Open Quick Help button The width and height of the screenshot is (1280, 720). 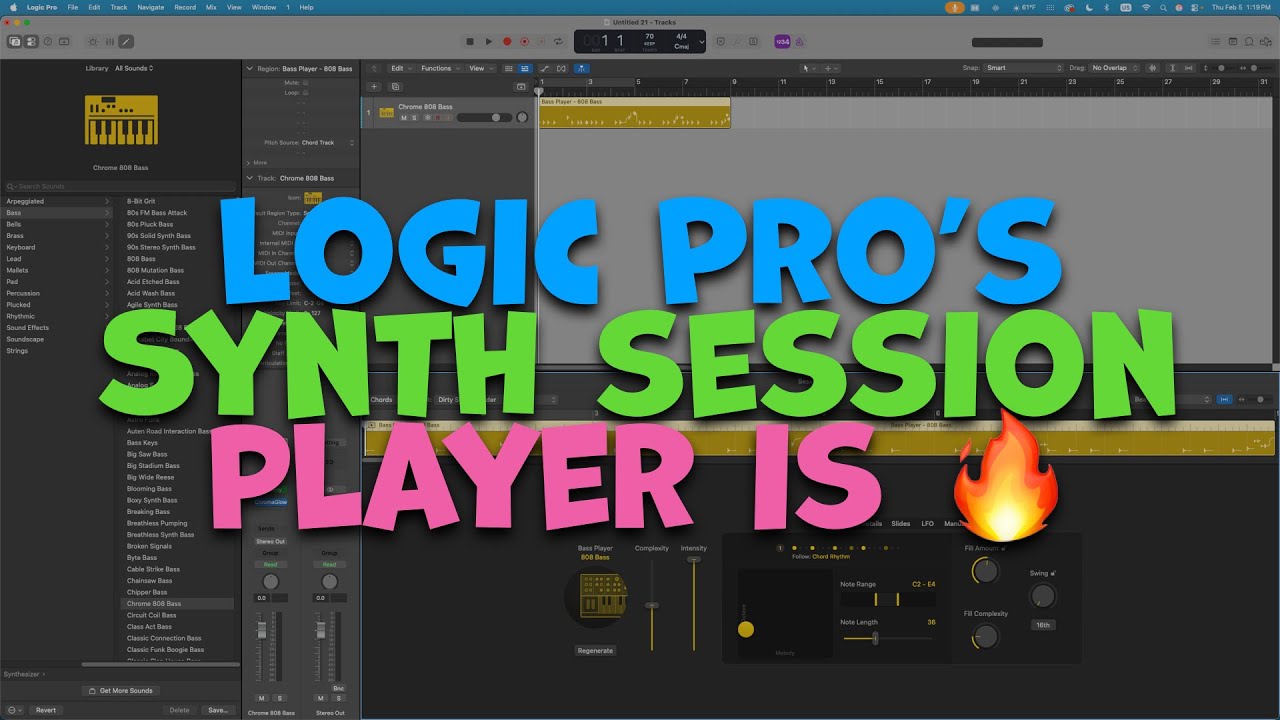(x=48, y=41)
